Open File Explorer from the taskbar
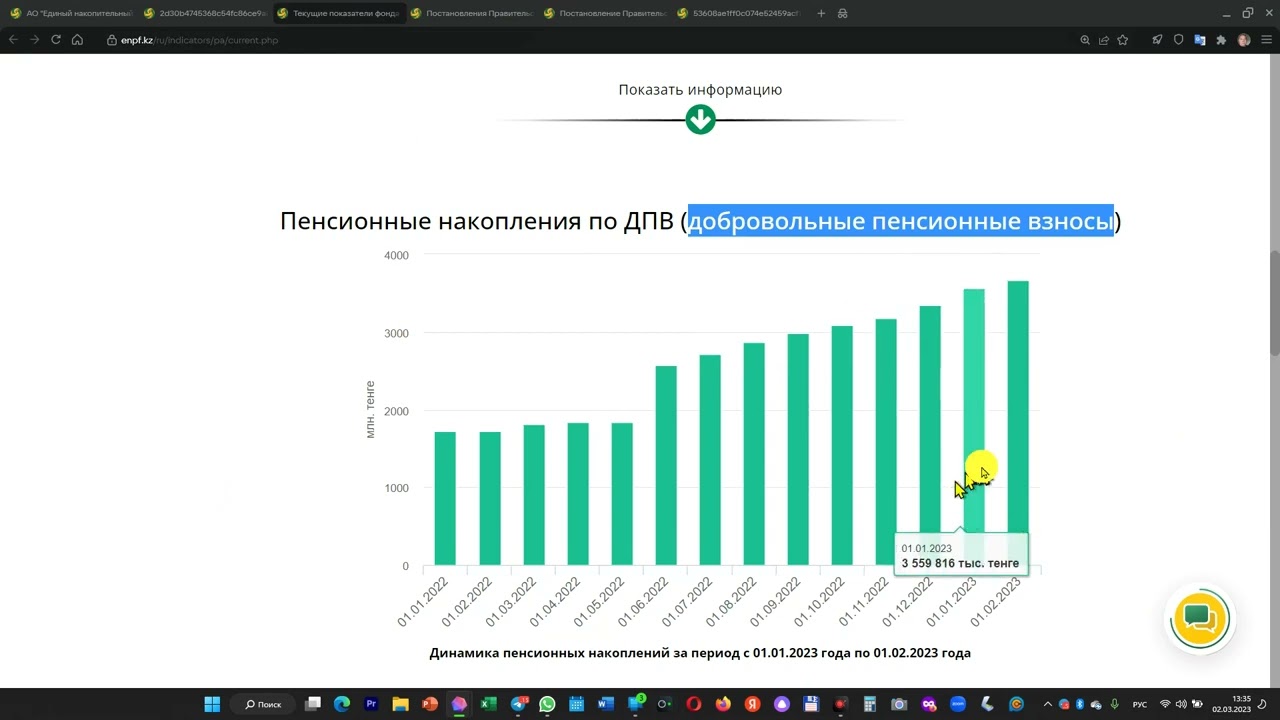The width and height of the screenshot is (1280, 720). (400, 704)
